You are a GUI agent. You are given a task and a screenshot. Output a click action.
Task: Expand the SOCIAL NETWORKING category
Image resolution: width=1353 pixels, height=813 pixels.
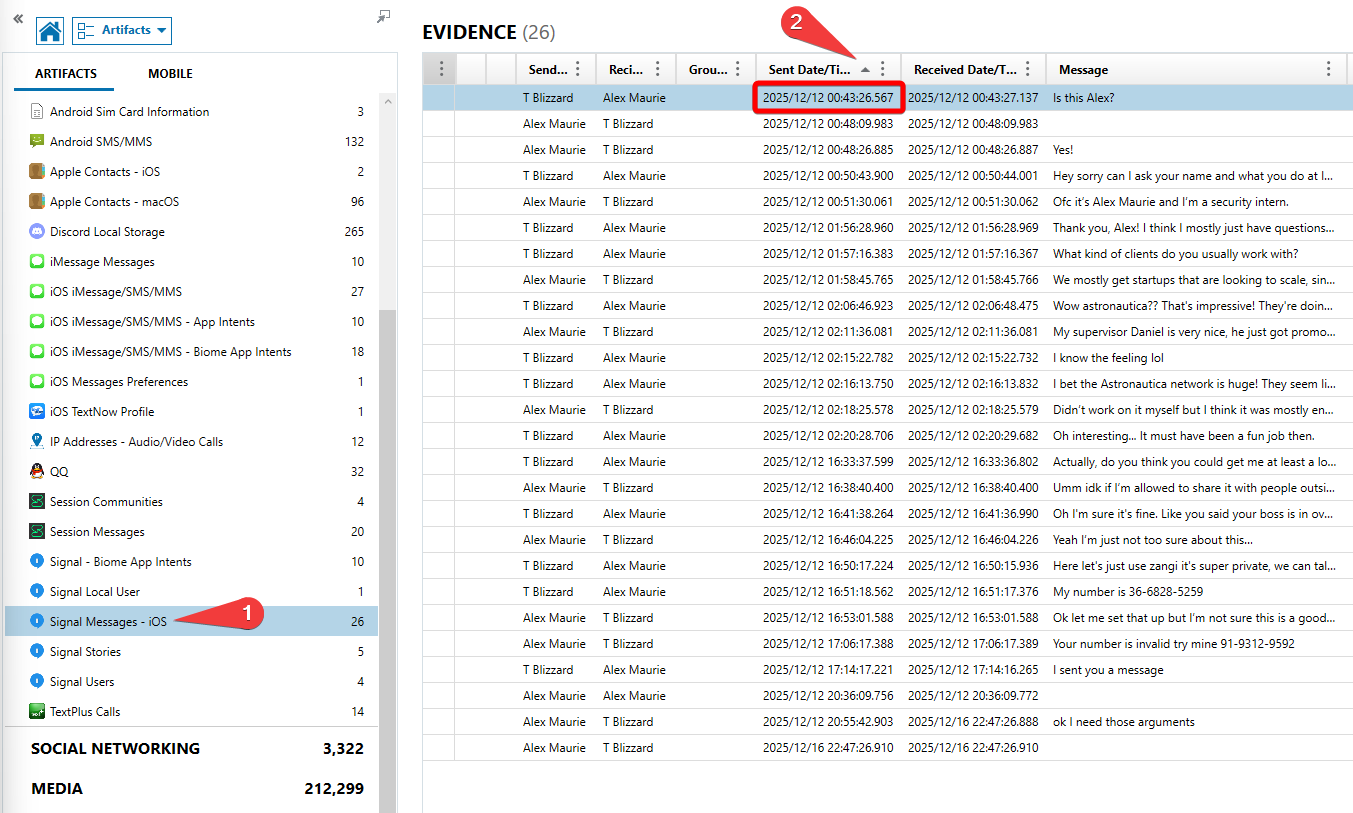[197, 749]
